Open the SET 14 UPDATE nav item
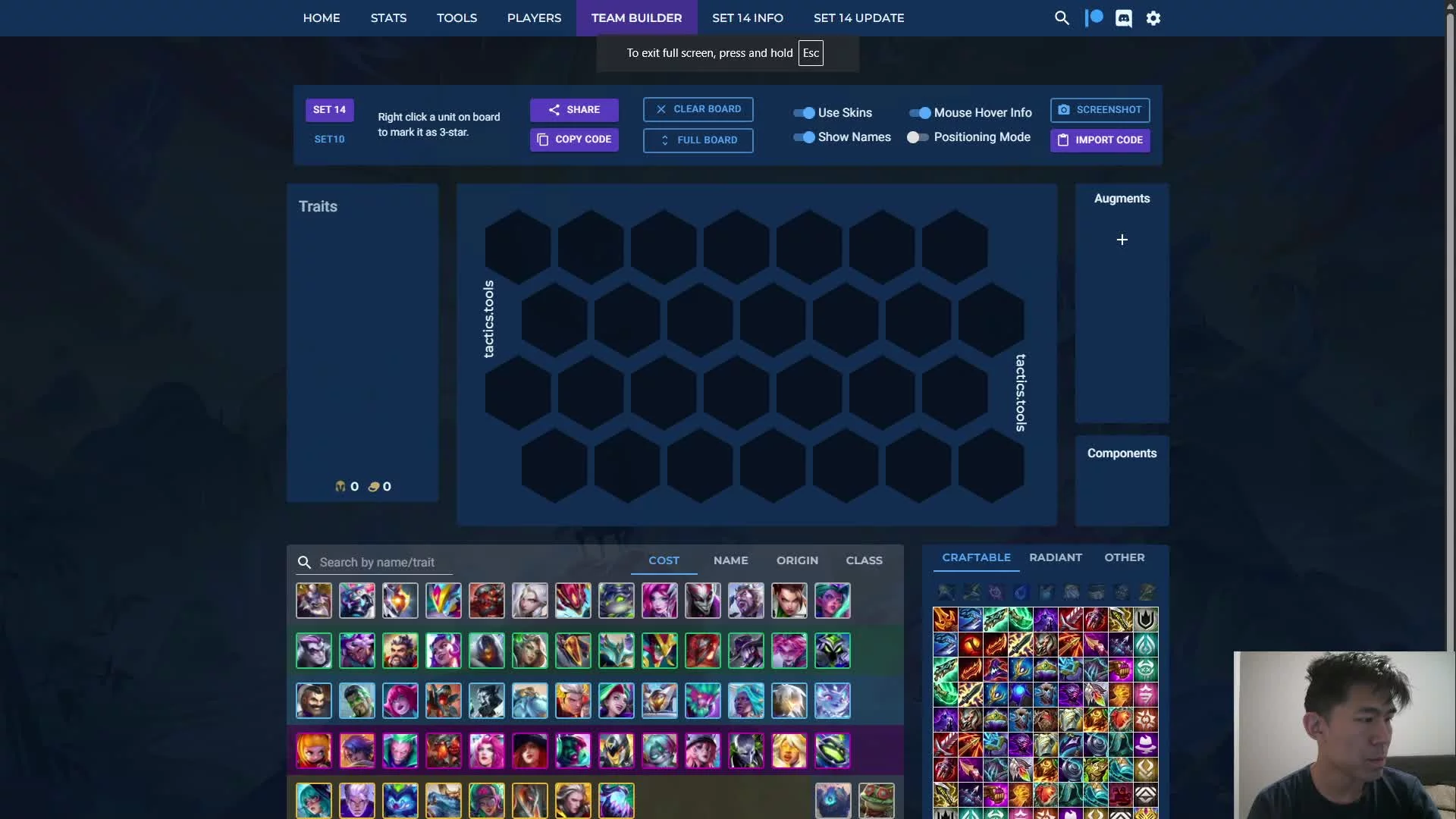This screenshot has width=1456, height=819. pyautogui.click(x=858, y=18)
